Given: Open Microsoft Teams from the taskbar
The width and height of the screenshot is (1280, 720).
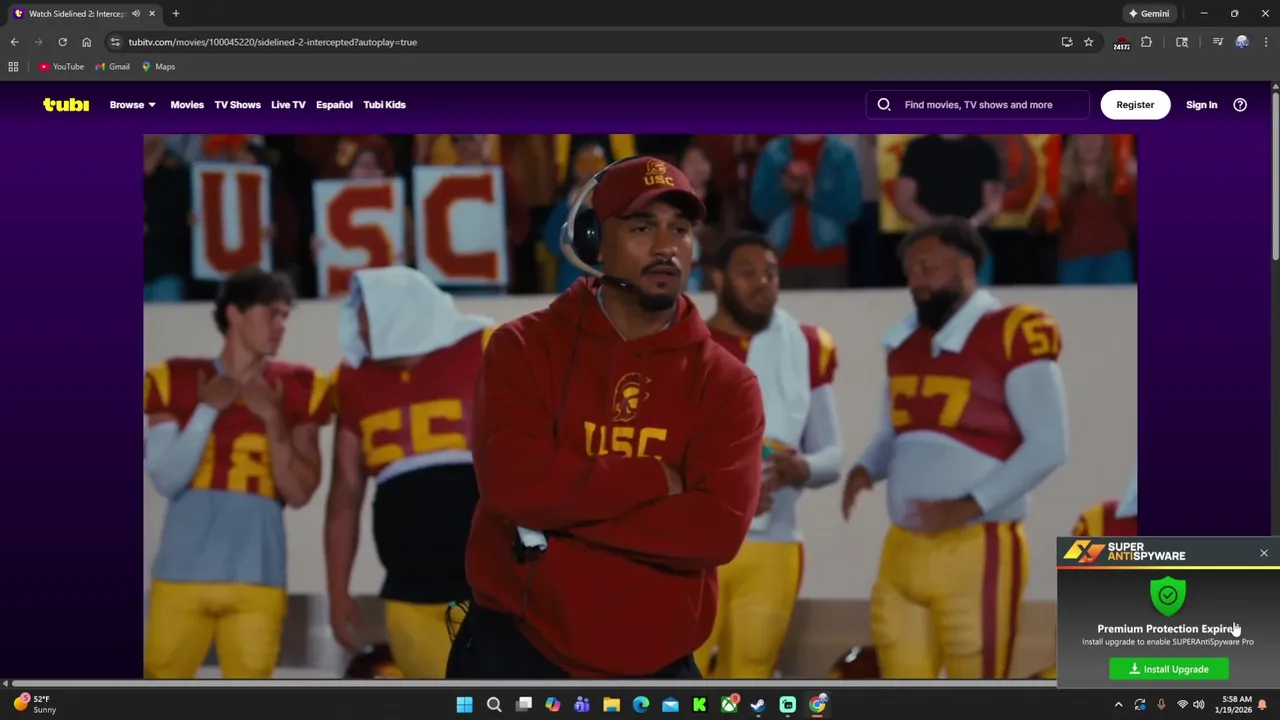Looking at the screenshot, I should point(582,705).
